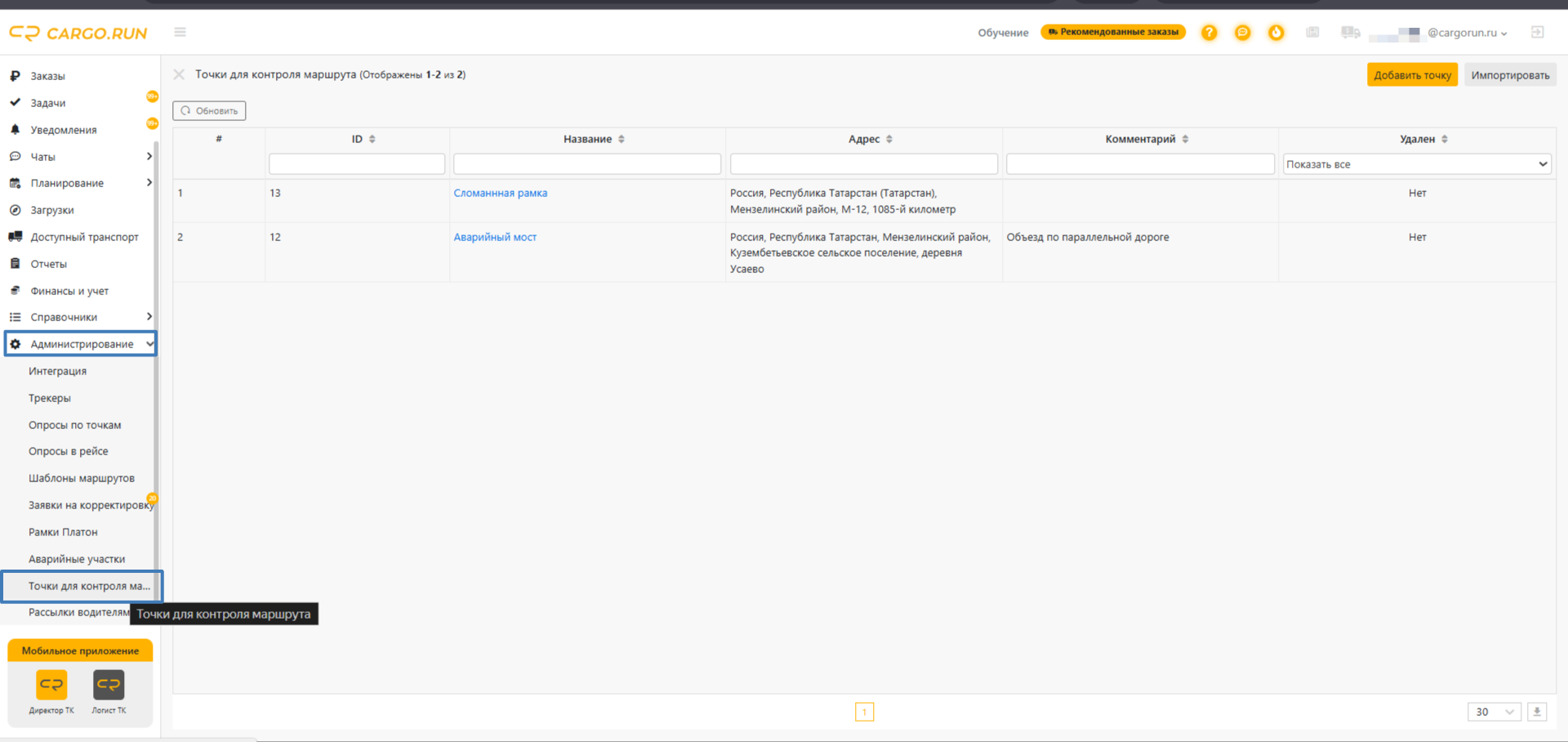Open Аварийные участки in sidebar
The image size is (1568, 742).
point(77,559)
